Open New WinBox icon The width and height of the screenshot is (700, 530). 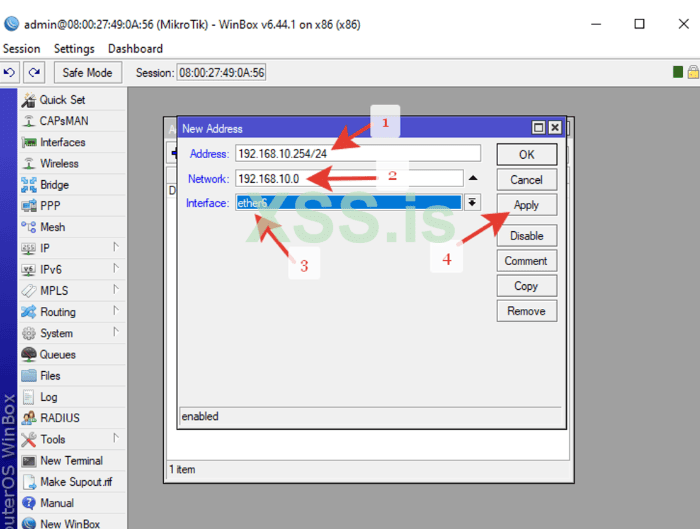pos(29,523)
